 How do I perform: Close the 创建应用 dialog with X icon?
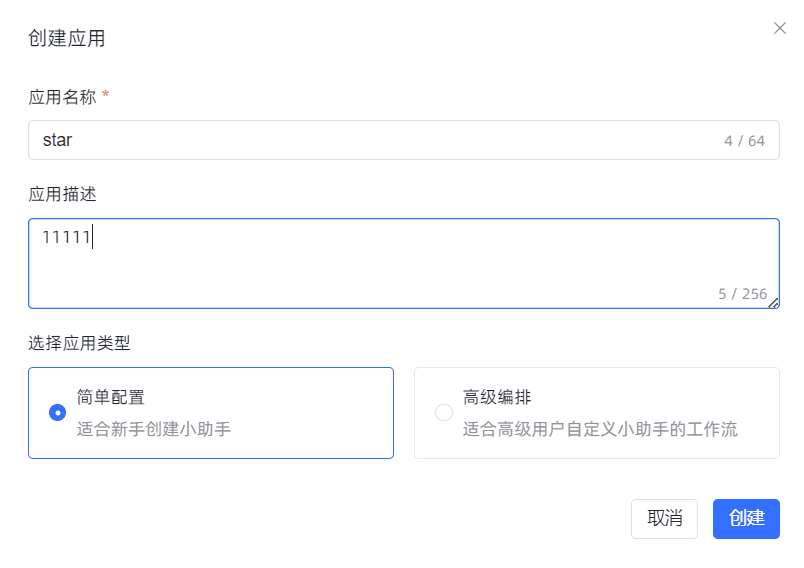coord(780,28)
